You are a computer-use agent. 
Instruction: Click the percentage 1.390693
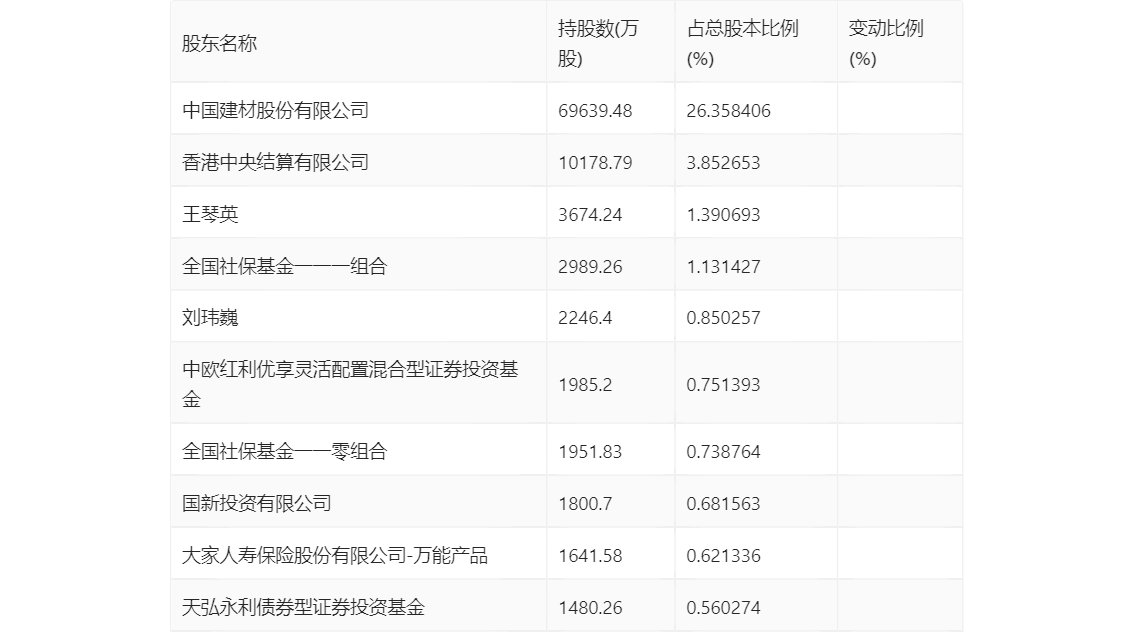pyautogui.click(x=723, y=215)
